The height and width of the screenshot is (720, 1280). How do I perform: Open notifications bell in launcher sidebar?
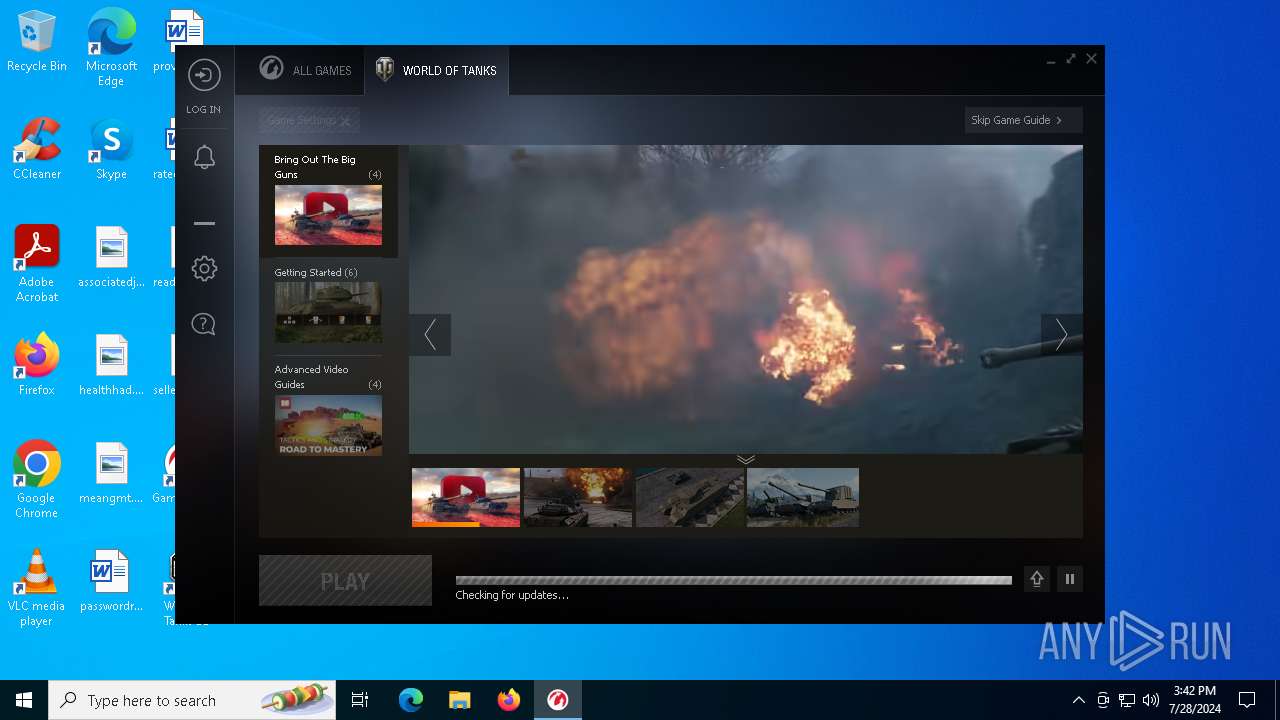204,157
